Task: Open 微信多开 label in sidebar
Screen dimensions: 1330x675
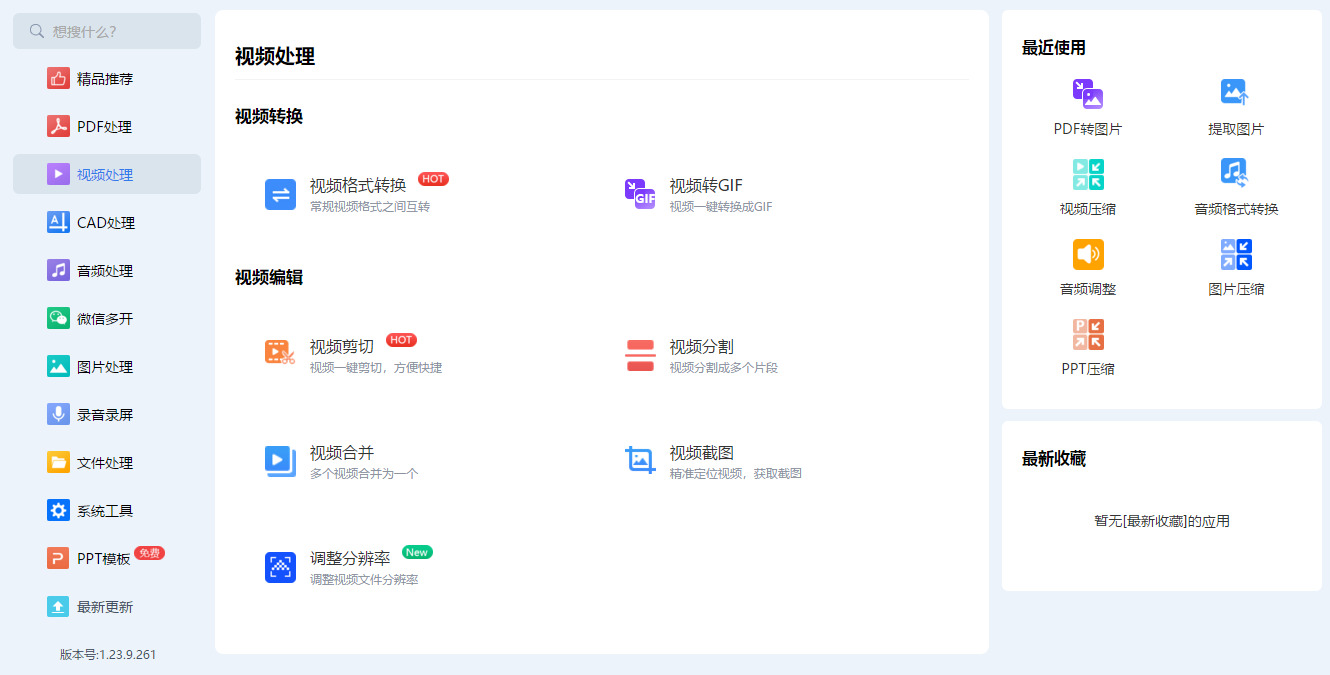Action: [x=105, y=319]
